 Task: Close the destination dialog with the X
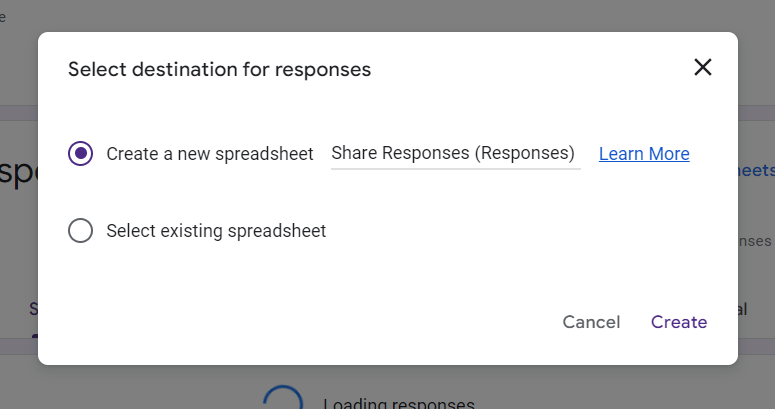[x=703, y=68]
